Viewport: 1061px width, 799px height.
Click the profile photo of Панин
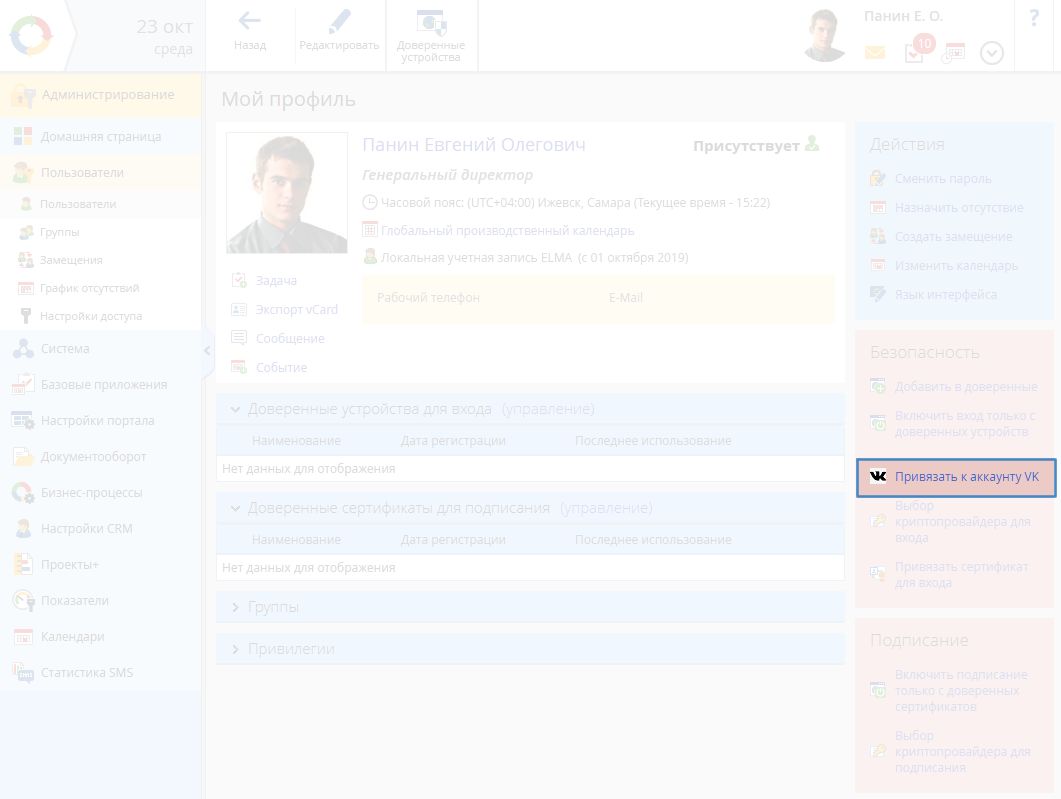287,193
